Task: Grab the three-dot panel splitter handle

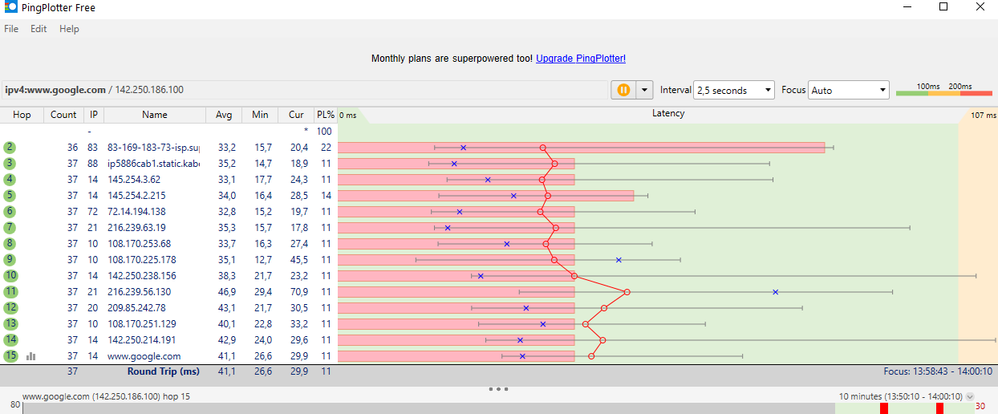Action: (x=498, y=389)
